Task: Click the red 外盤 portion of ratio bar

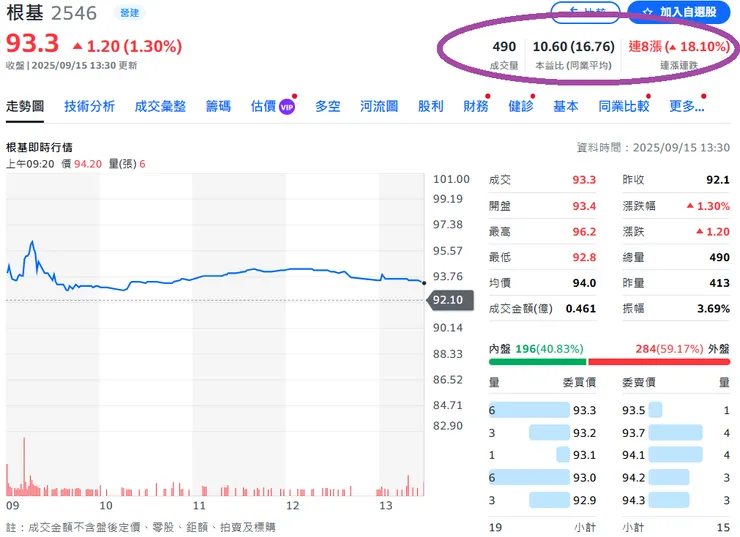Action: [659, 362]
